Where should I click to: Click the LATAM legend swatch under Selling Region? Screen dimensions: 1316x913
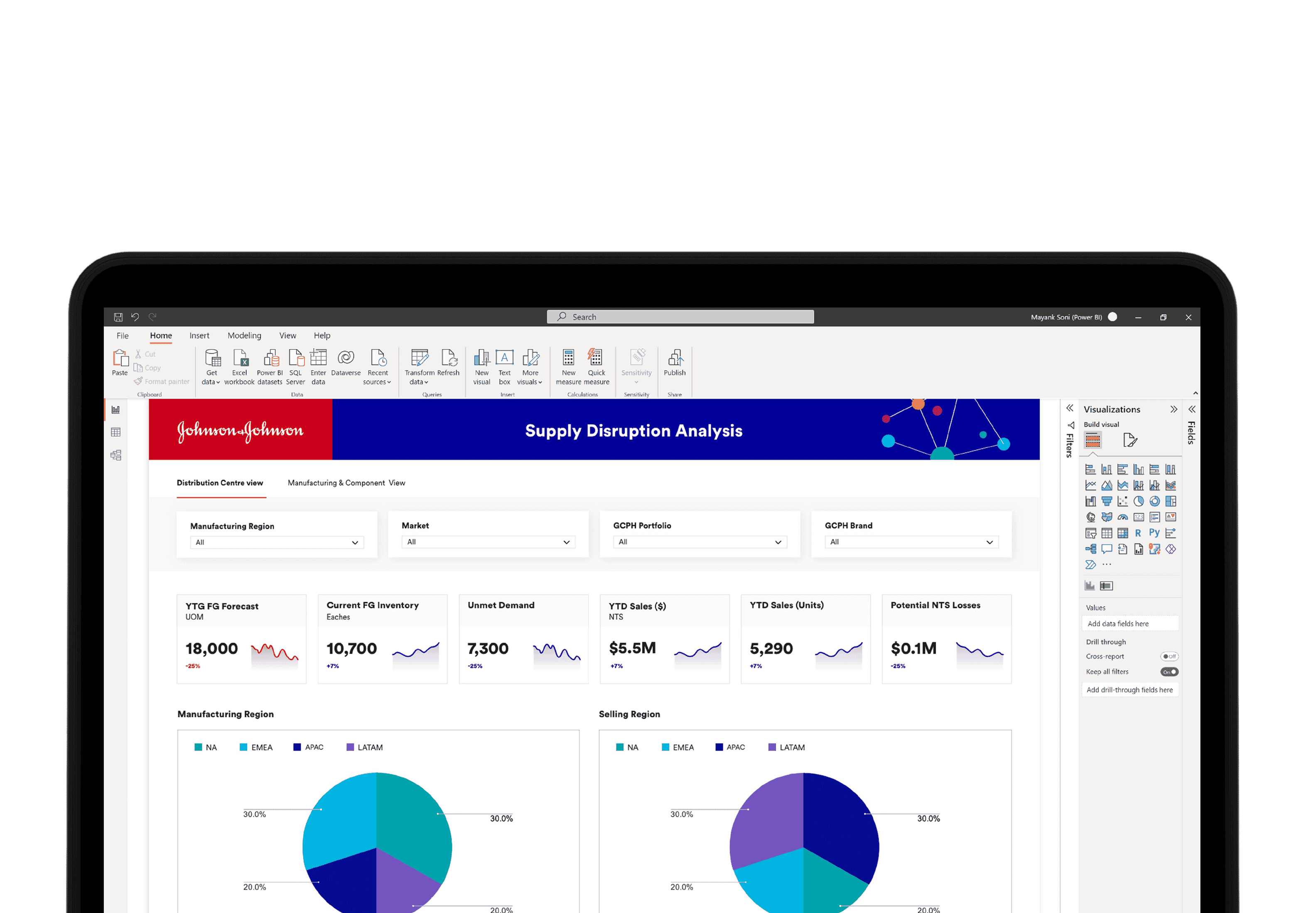[772, 747]
